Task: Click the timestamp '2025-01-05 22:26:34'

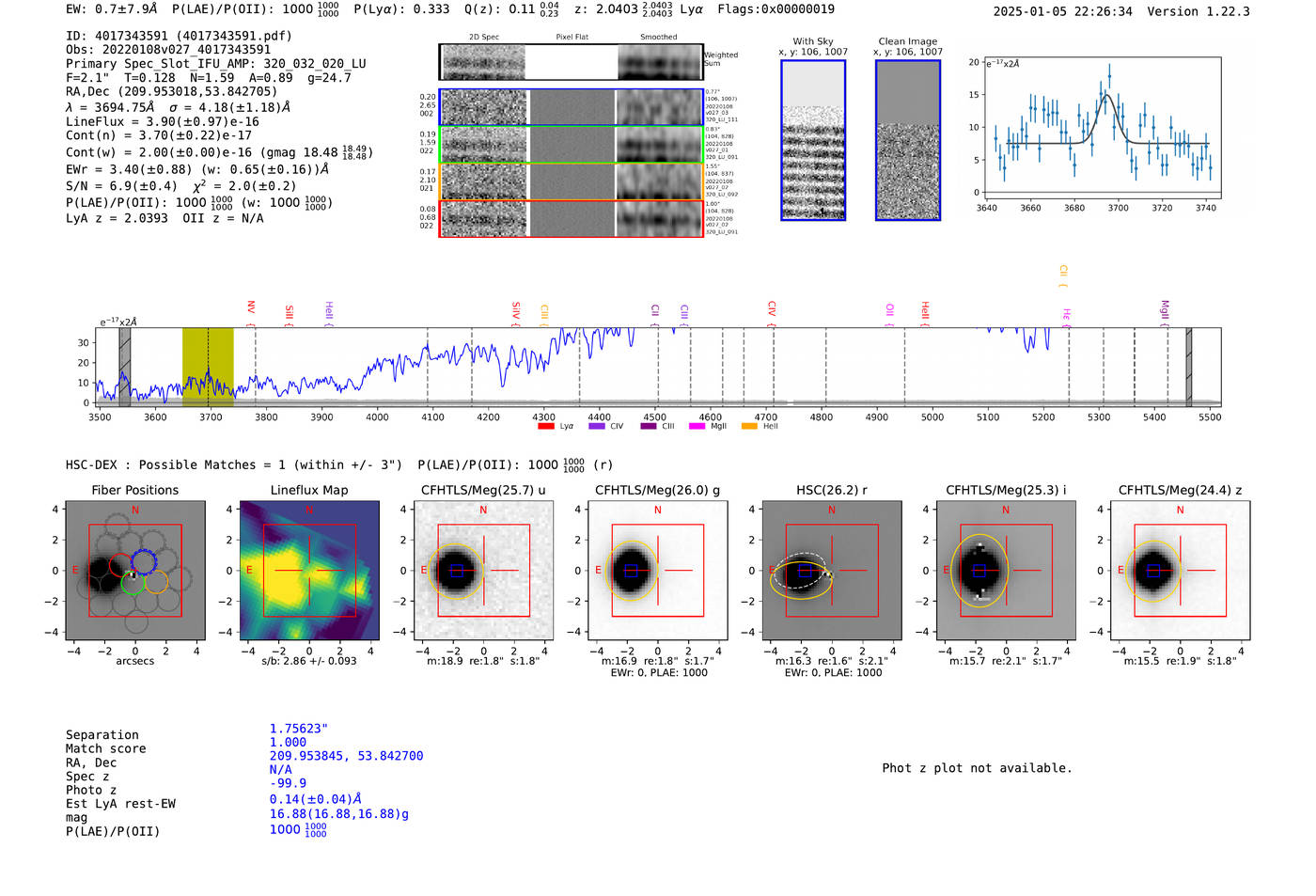Action: coord(1063,11)
